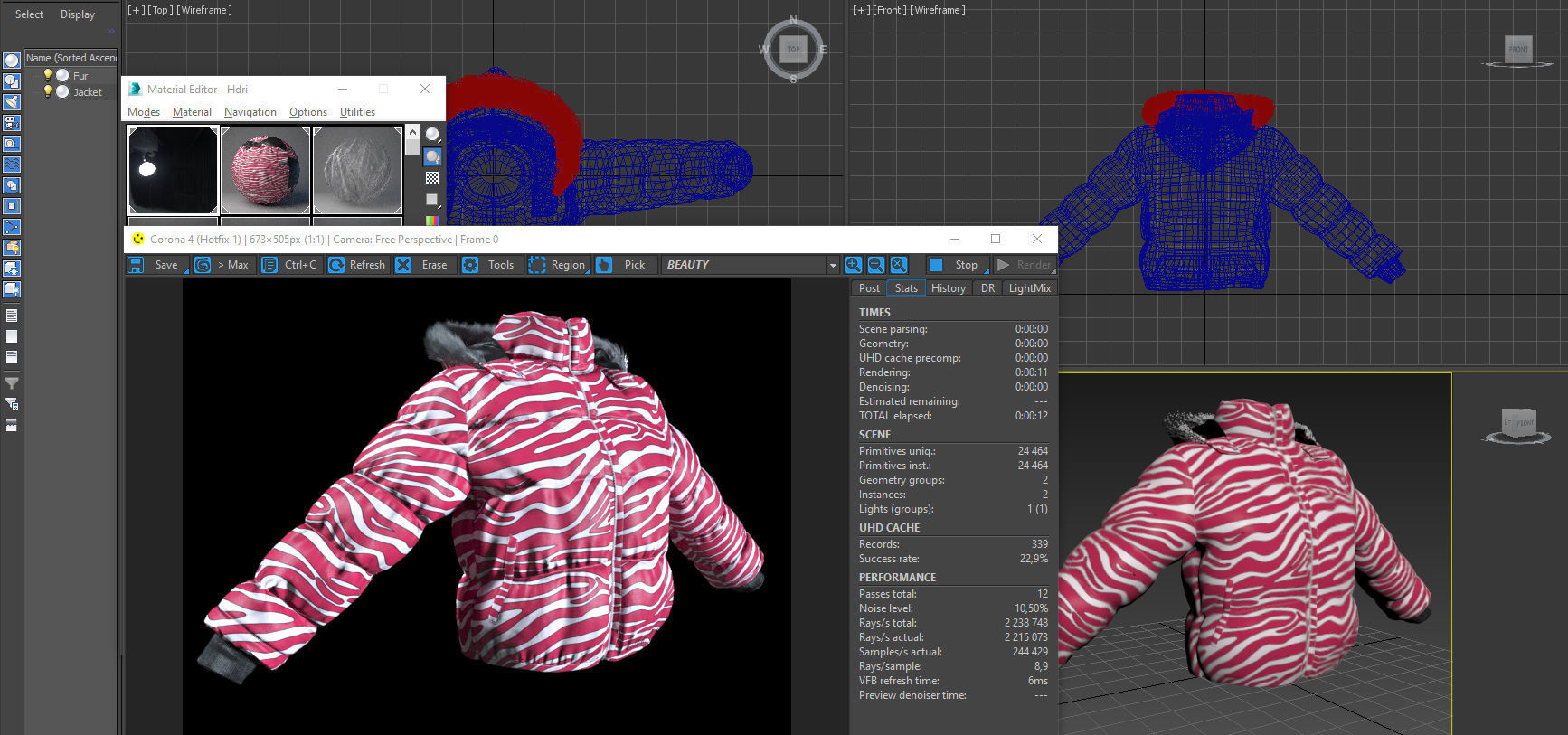Screen dimensions: 1568x735
Task: Open the Select menu of the Scene Explorer
Action: (29, 14)
